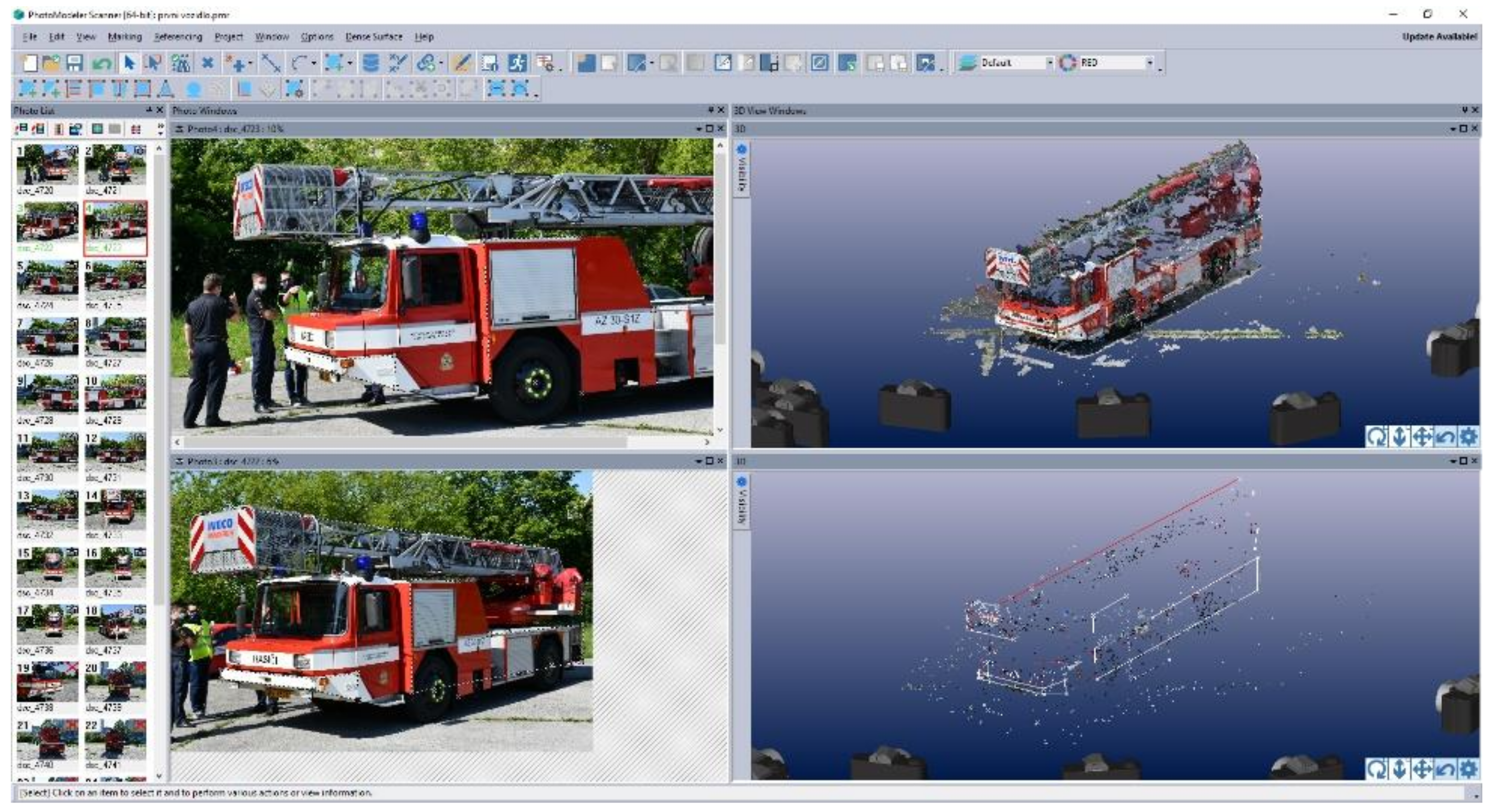Toggle pin on the Photo List panel
The width and height of the screenshot is (1492, 812).
click(x=149, y=110)
